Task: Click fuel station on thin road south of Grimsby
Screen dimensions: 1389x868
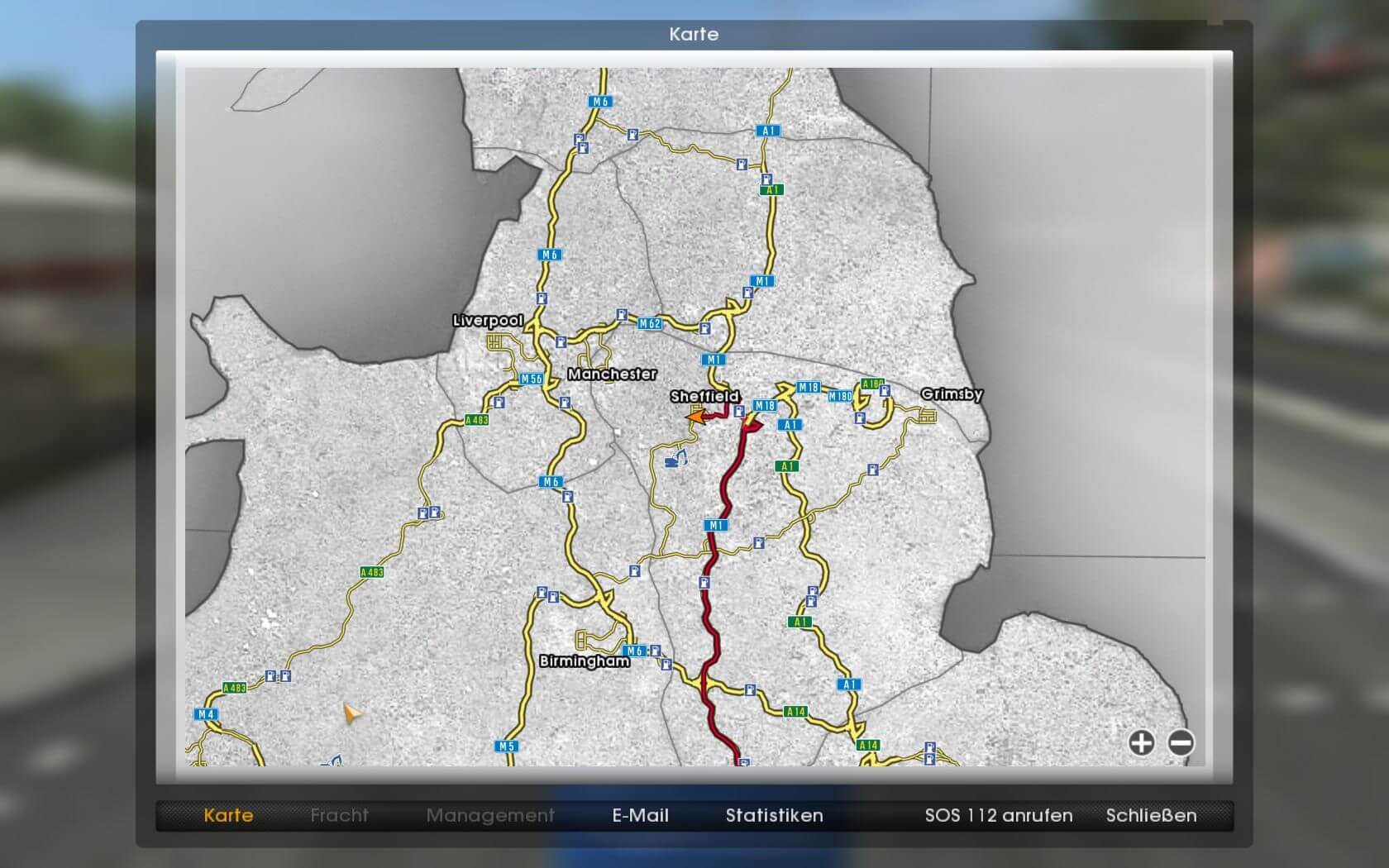Action: tap(873, 470)
